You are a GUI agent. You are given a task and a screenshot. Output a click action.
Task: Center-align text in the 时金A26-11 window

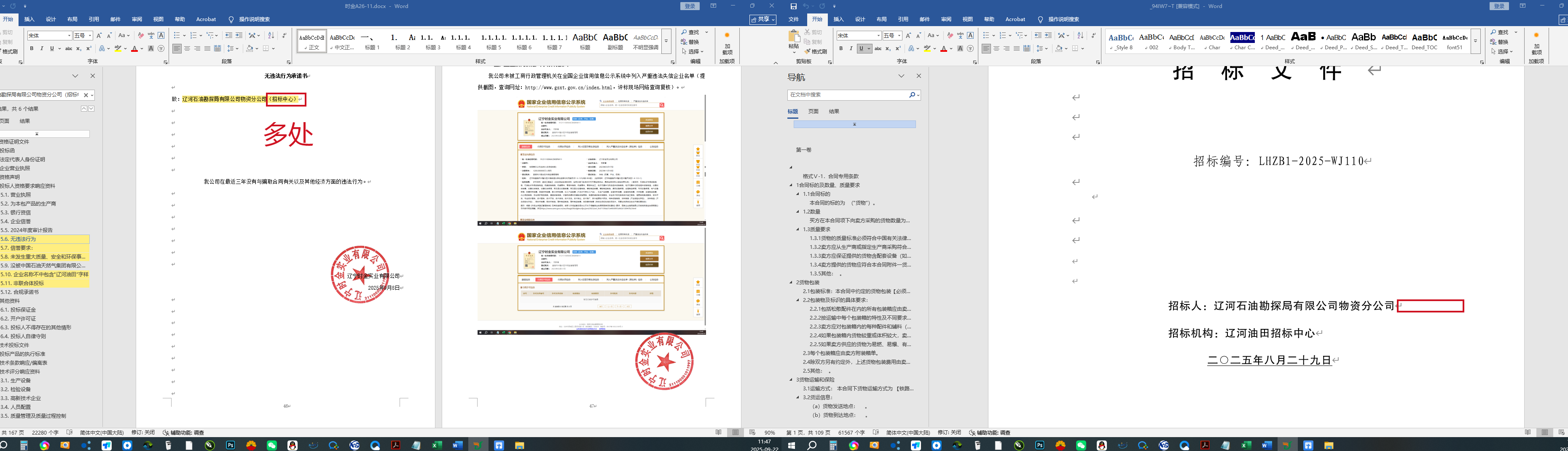click(x=187, y=48)
